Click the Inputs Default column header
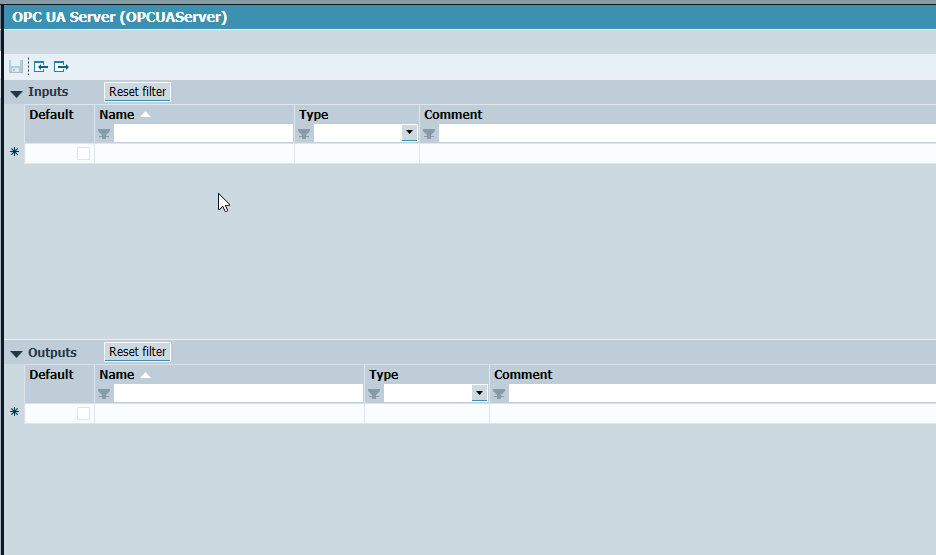 click(x=51, y=115)
